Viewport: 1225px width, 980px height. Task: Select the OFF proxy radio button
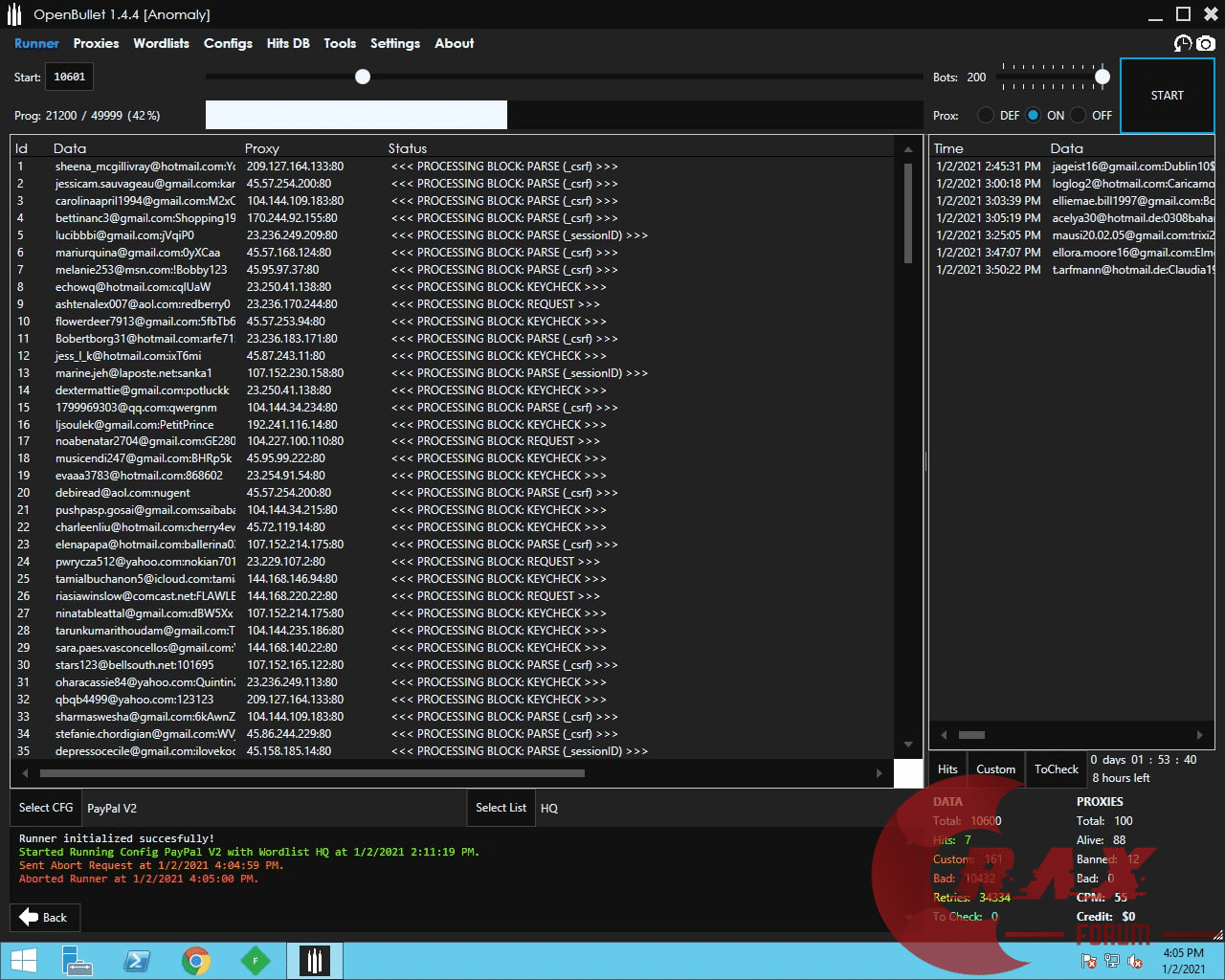click(x=1079, y=115)
